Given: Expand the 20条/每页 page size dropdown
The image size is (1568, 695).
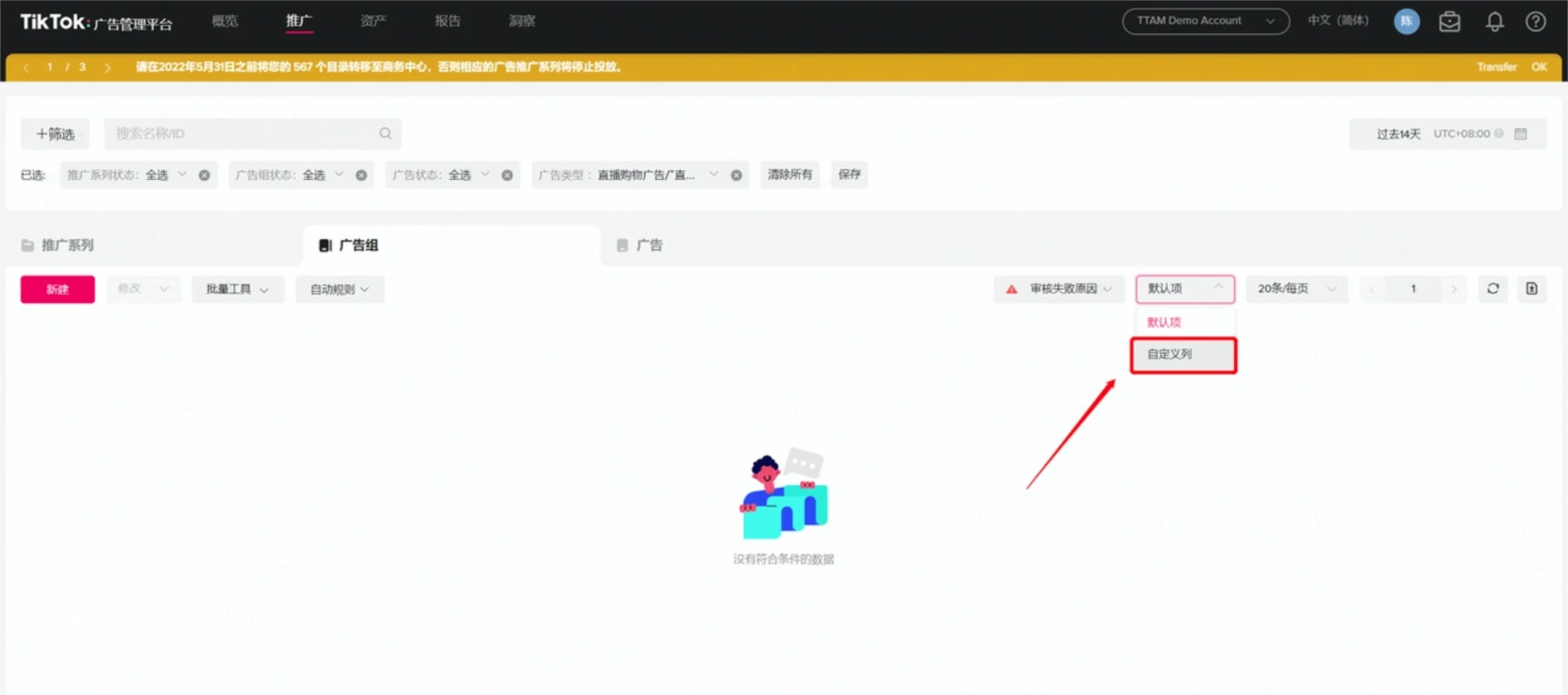Looking at the screenshot, I should click(x=1296, y=289).
